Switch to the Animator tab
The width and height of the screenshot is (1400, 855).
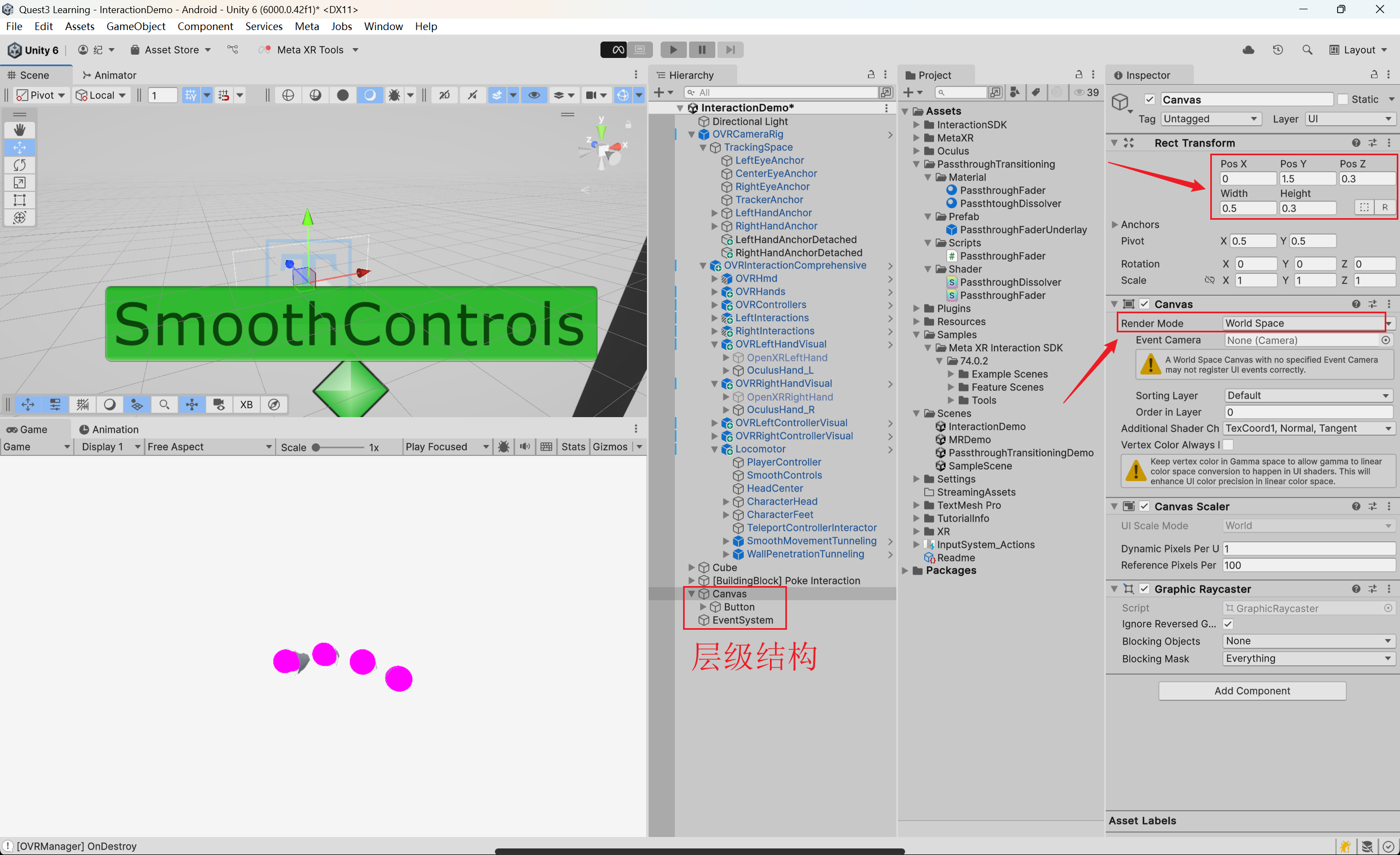point(109,75)
